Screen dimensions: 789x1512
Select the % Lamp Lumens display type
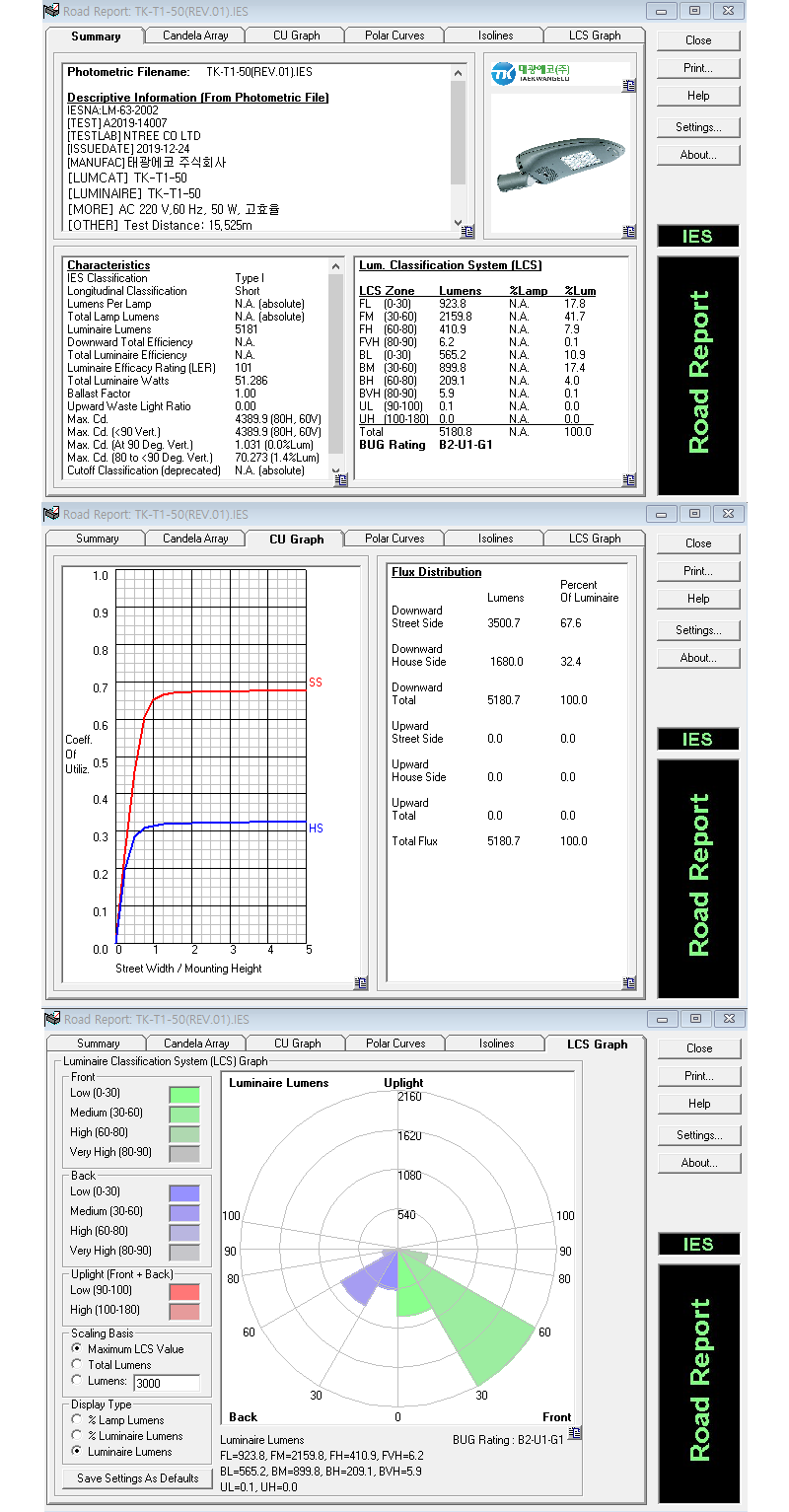point(77,1420)
